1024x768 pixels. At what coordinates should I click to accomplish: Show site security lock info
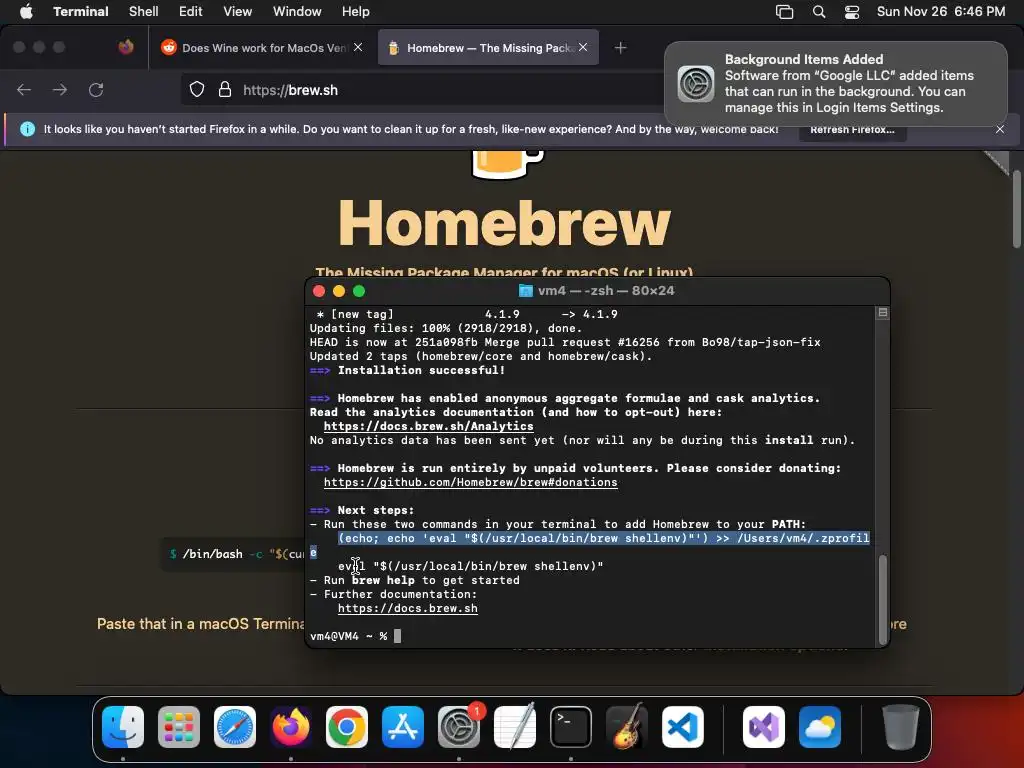(225, 89)
